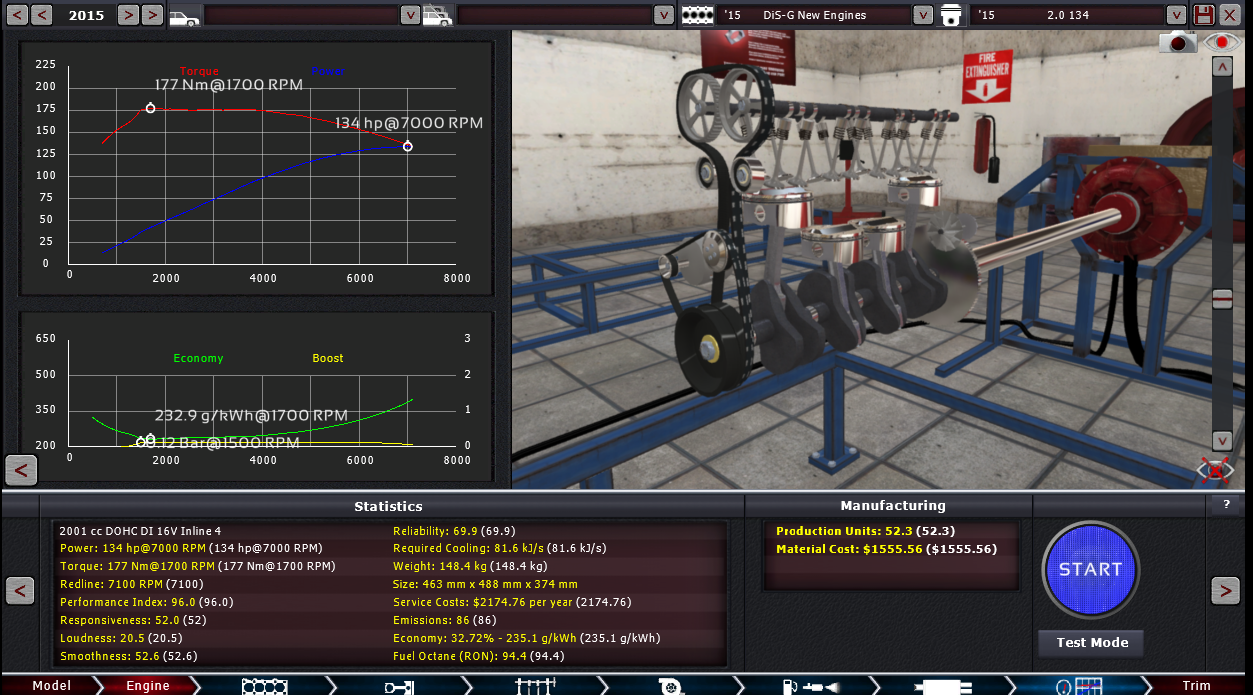This screenshot has width=1253, height=695.
Task: Go to previous statistics page arrow
Action: click(x=20, y=591)
